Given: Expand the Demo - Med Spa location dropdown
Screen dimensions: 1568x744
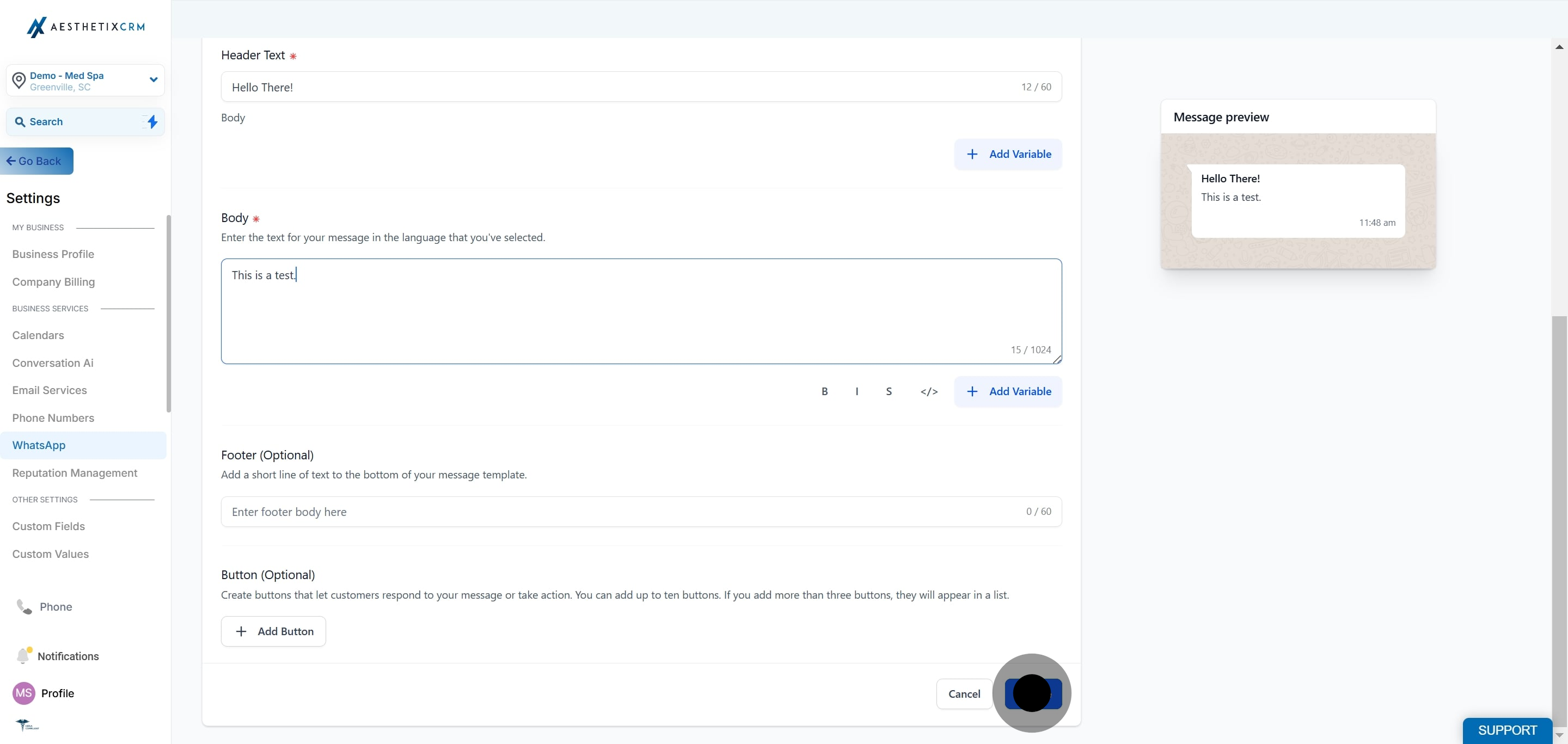Looking at the screenshot, I should click(x=153, y=79).
